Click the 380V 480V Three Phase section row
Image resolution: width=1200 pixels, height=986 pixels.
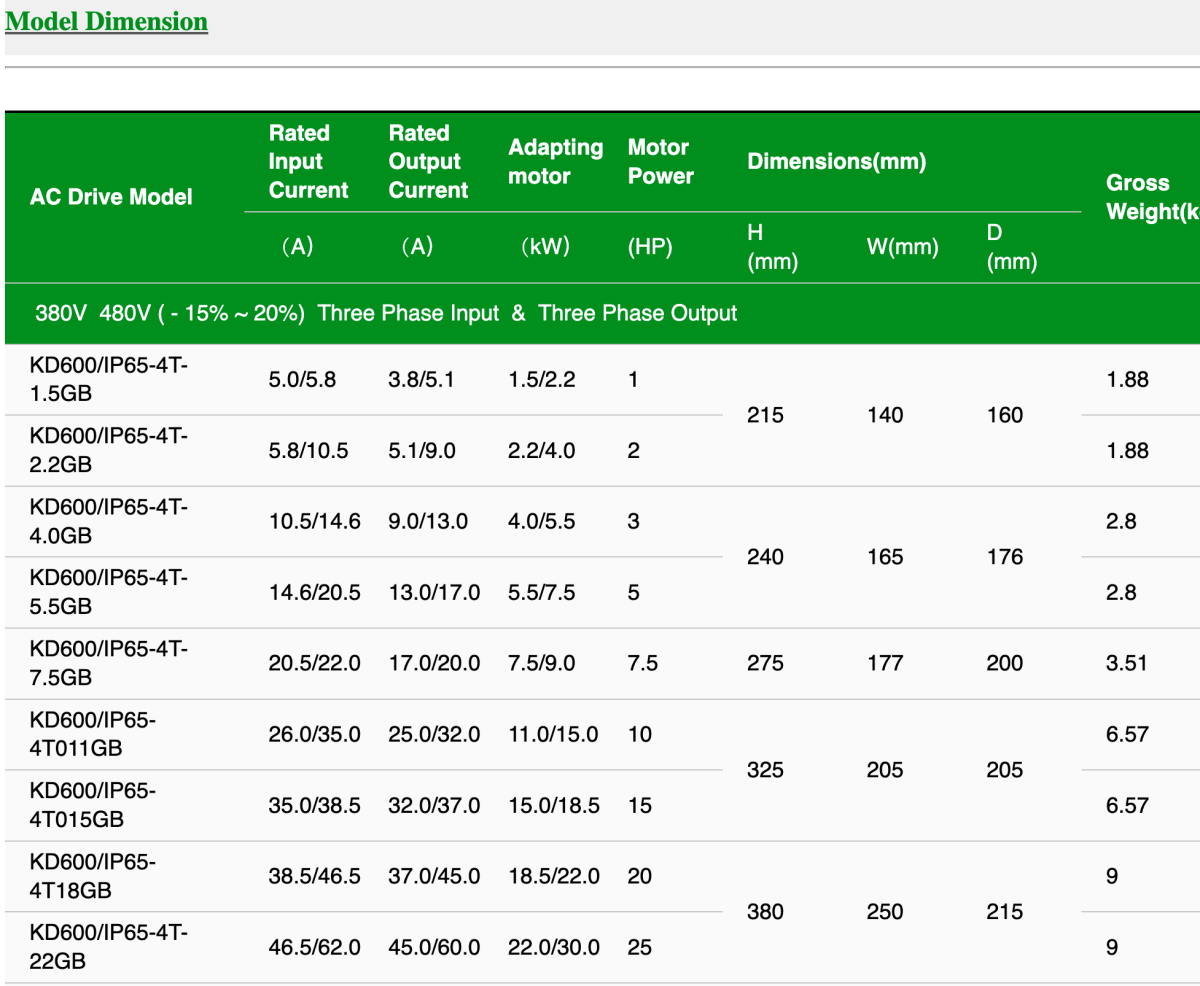[602, 313]
